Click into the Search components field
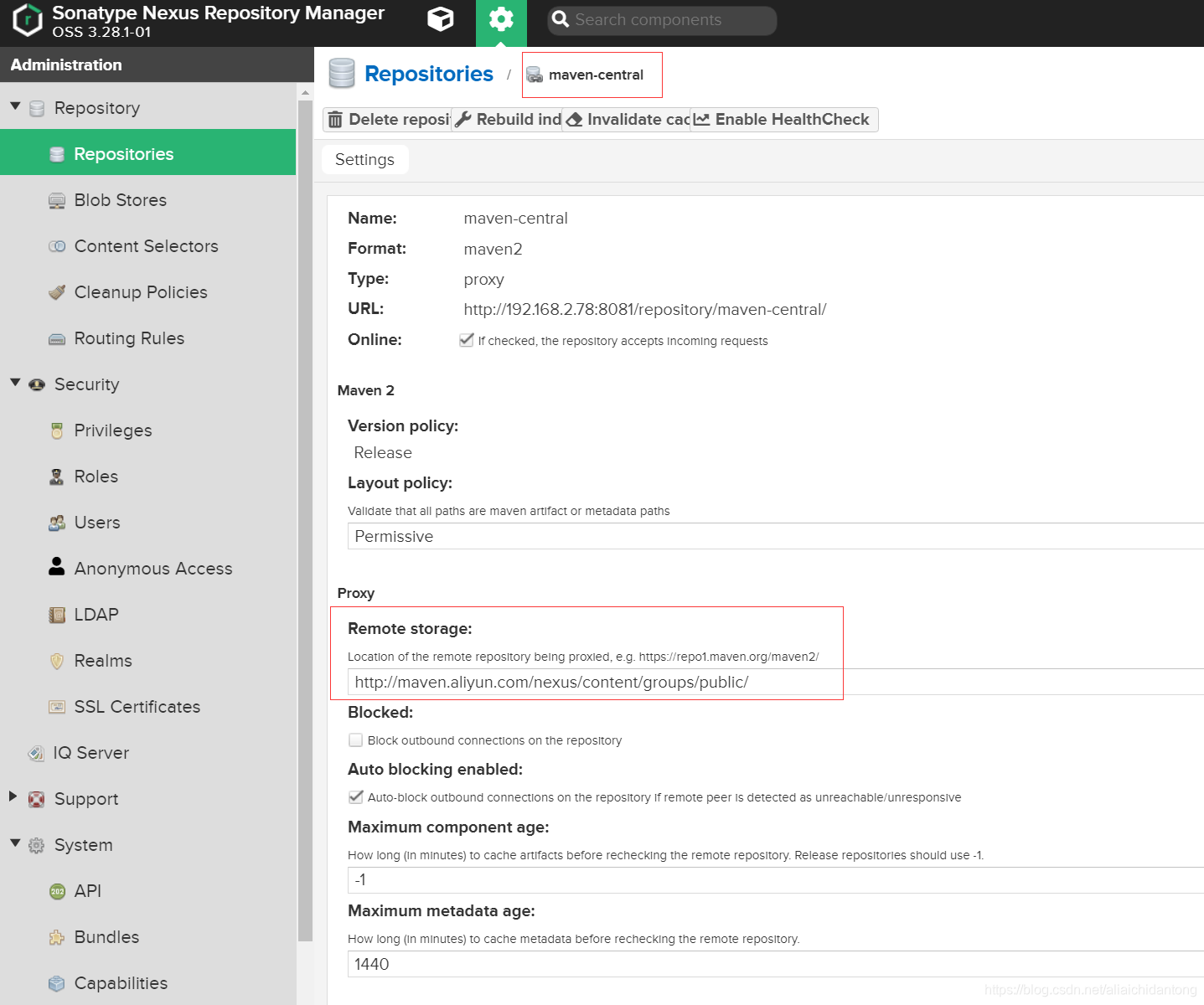 pyautogui.click(x=662, y=20)
